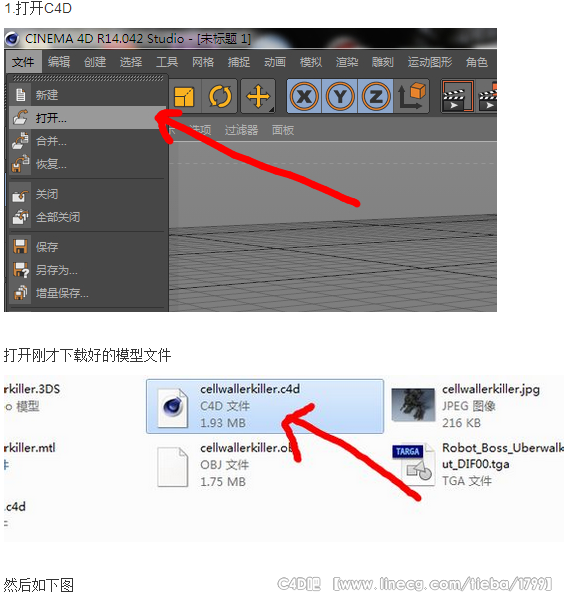Select the Rotate tool in the toolbar

pos(220,96)
